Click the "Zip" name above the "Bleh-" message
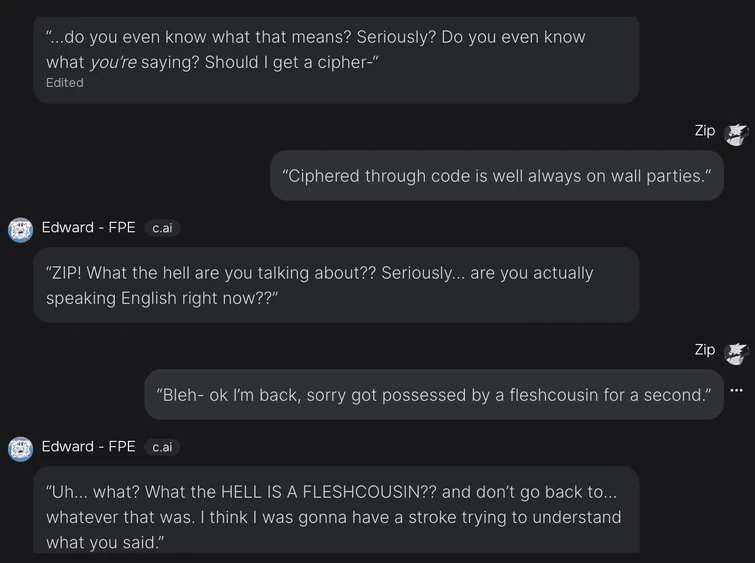Screen dimensions: 755x563 (x=705, y=350)
